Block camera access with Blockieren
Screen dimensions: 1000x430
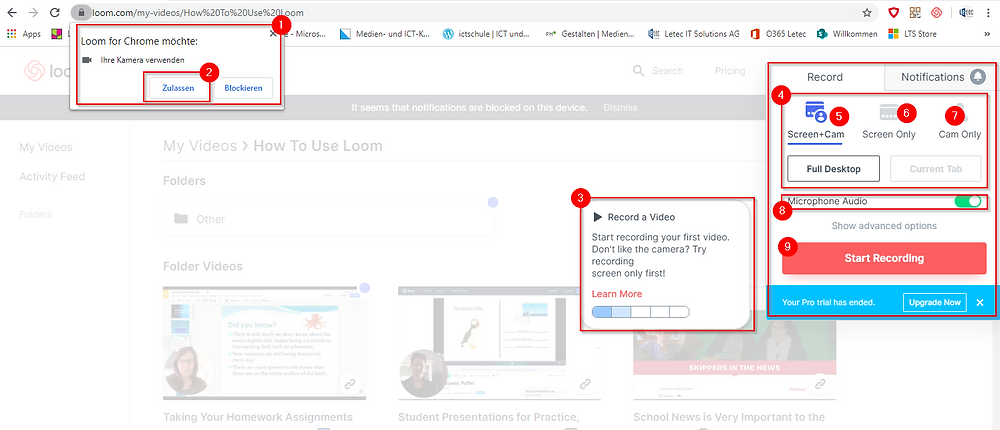[243, 88]
